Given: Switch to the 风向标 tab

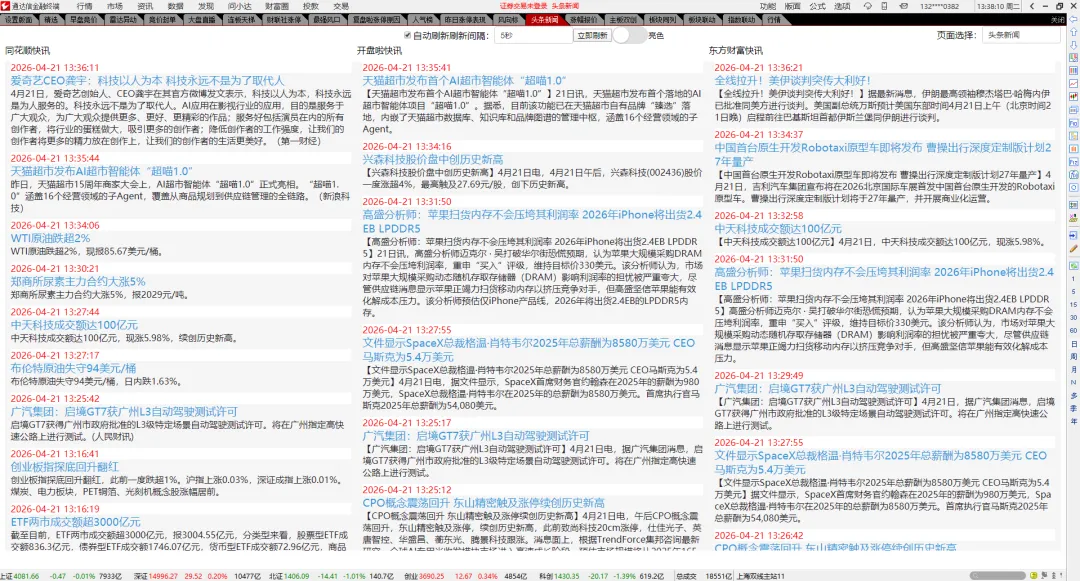Looking at the screenshot, I should (x=508, y=20).
